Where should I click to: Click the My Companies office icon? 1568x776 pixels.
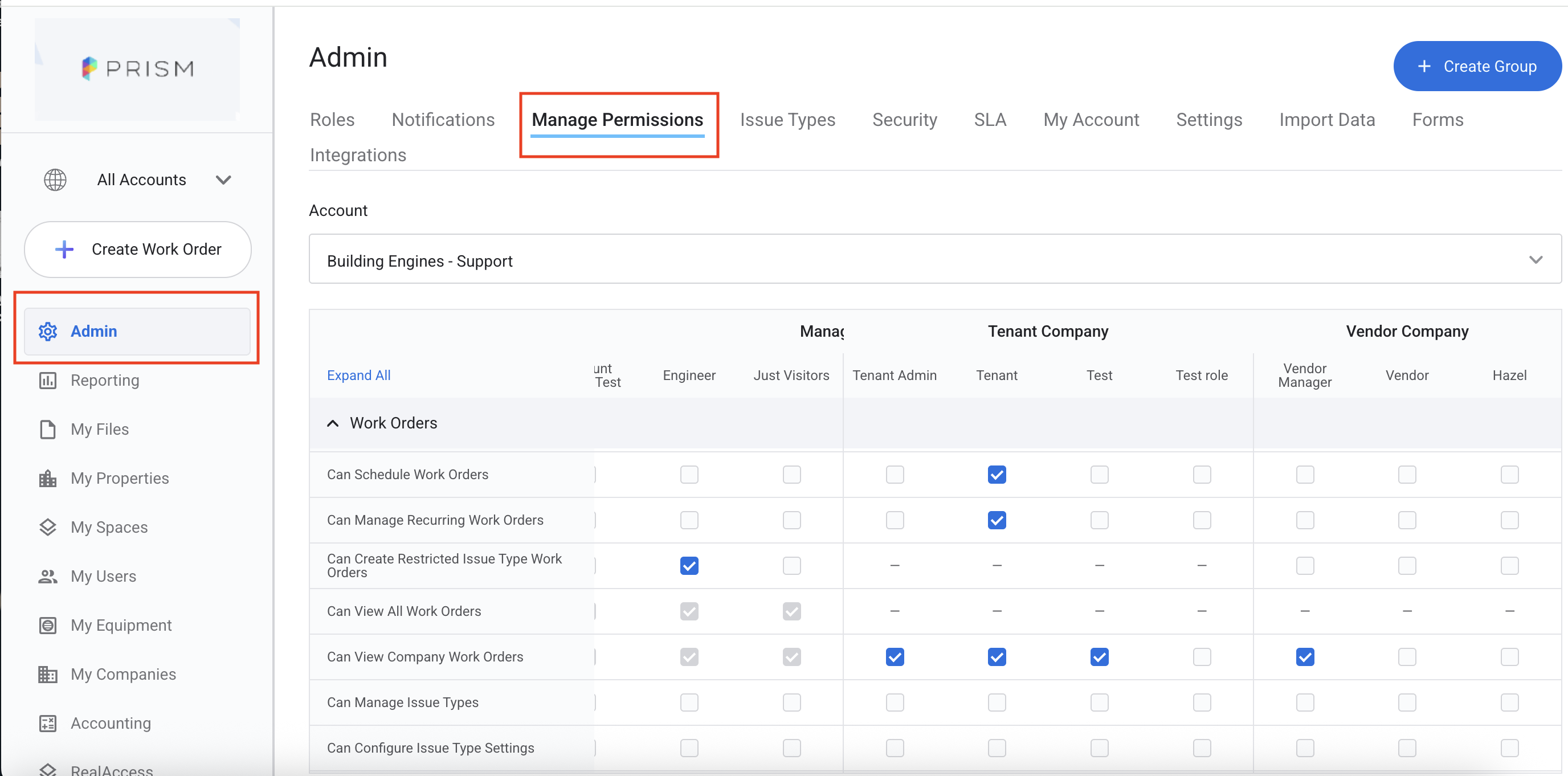pyautogui.click(x=47, y=675)
